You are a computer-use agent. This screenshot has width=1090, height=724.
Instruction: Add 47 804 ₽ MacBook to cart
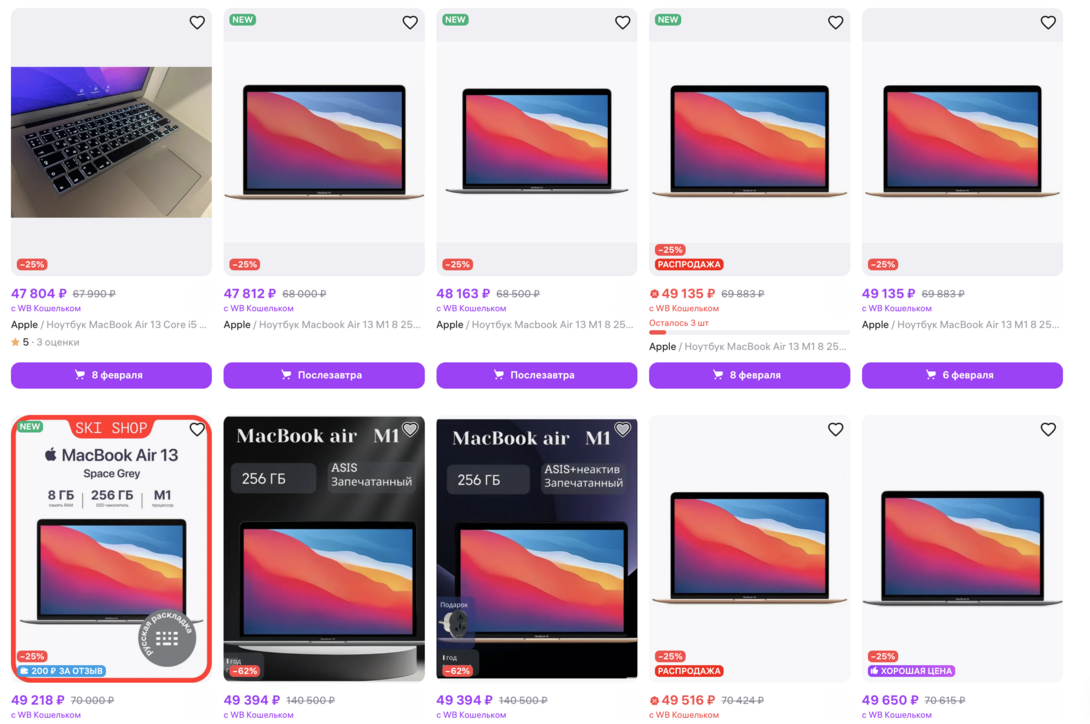(111, 375)
